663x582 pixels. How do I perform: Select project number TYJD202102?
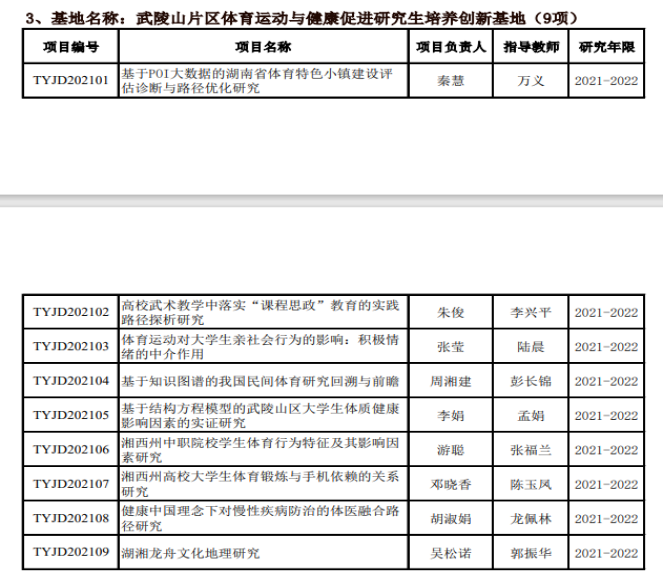71,312
